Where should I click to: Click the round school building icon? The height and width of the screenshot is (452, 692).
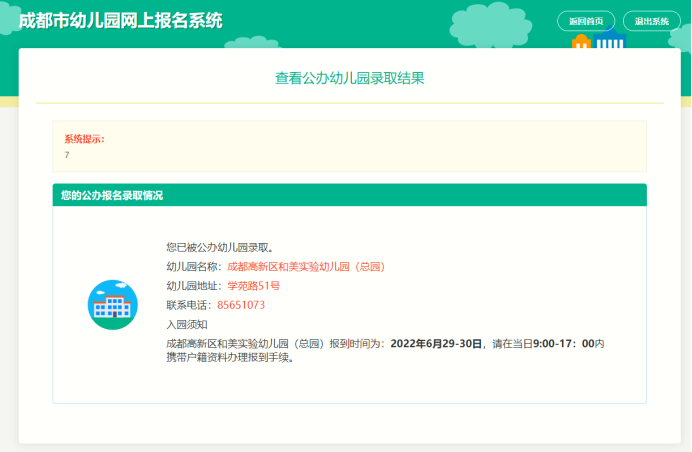pyautogui.click(x=112, y=305)
